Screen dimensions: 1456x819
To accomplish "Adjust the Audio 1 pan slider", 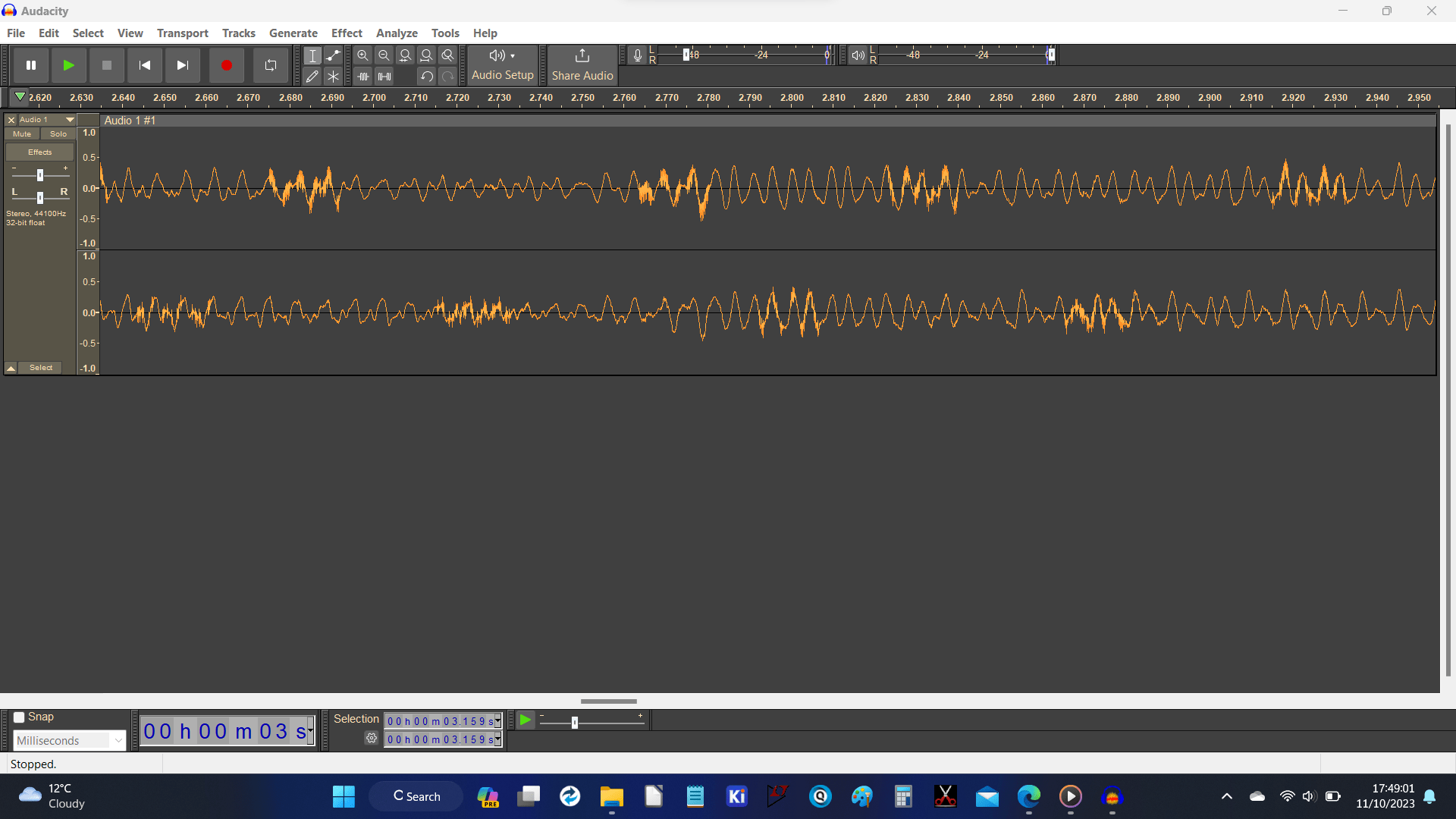I will [40, 198].
